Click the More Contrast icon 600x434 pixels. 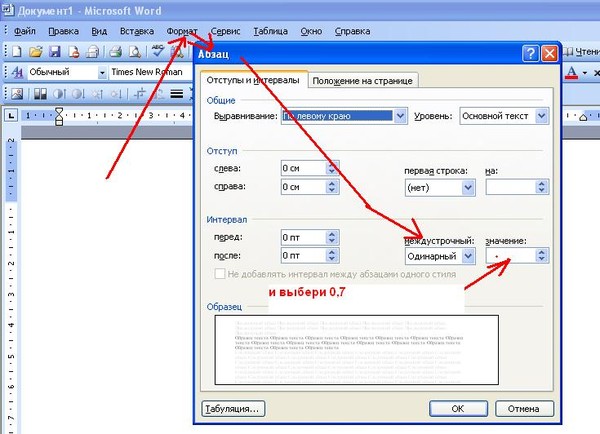pyautogui.click(x=59, y=94)
